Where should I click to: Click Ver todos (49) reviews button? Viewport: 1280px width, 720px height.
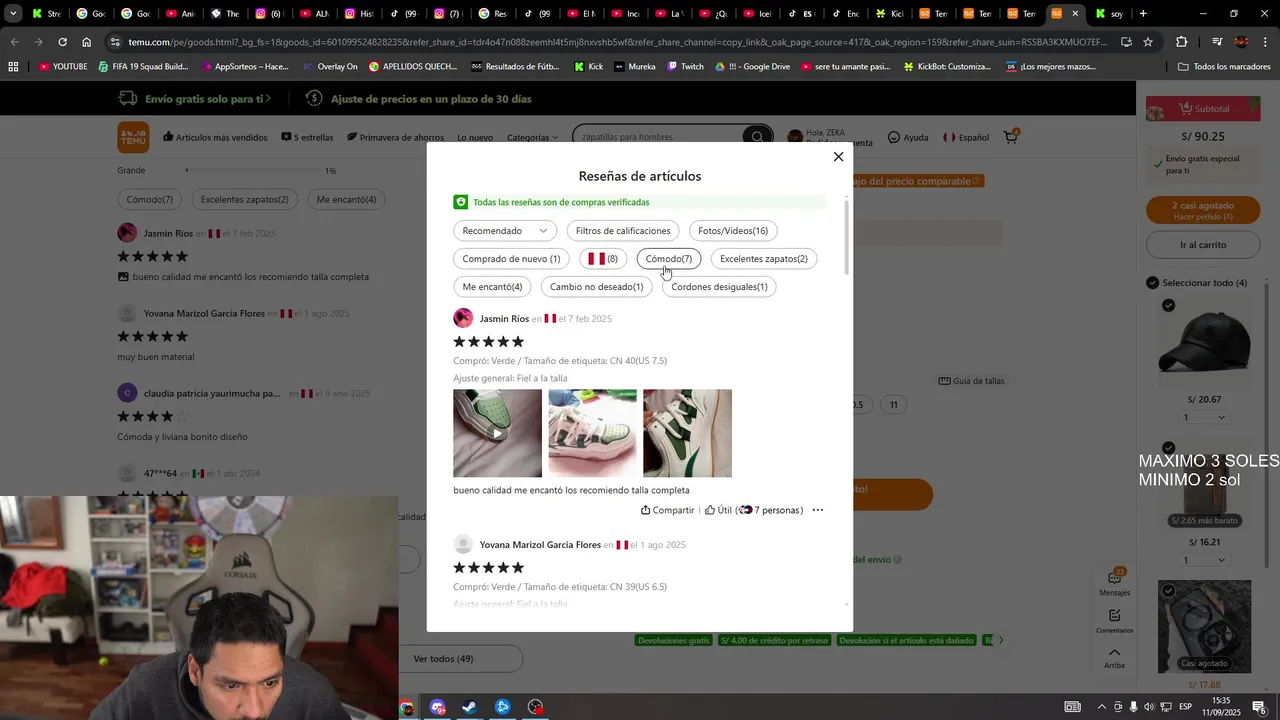[444, 659]
